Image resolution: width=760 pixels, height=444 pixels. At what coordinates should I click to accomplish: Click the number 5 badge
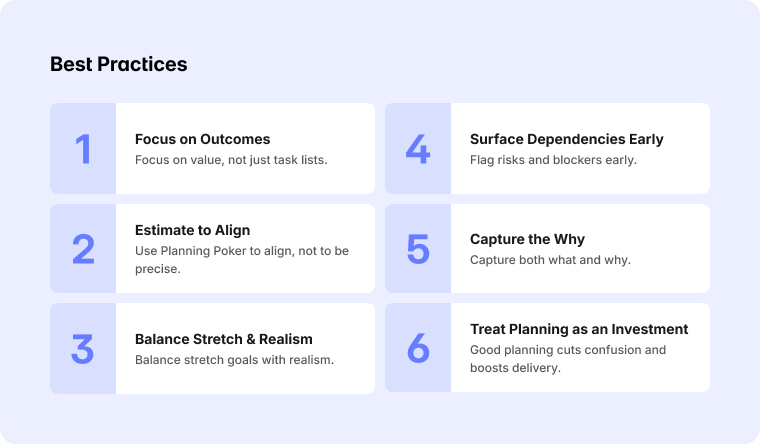click(x=418, y=248)
